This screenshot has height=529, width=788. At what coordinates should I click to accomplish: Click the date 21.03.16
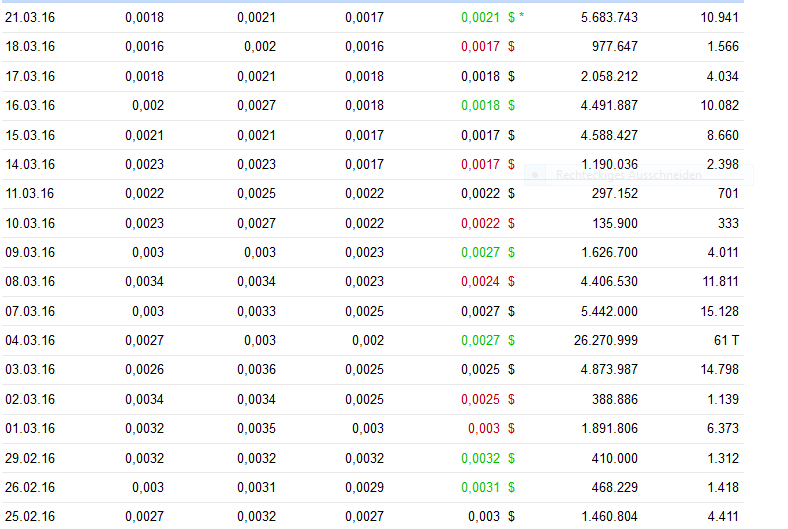[30, 18]
